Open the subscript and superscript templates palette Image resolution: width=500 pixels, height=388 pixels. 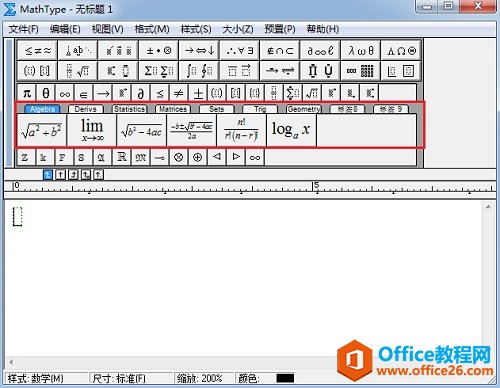(118, 71)
